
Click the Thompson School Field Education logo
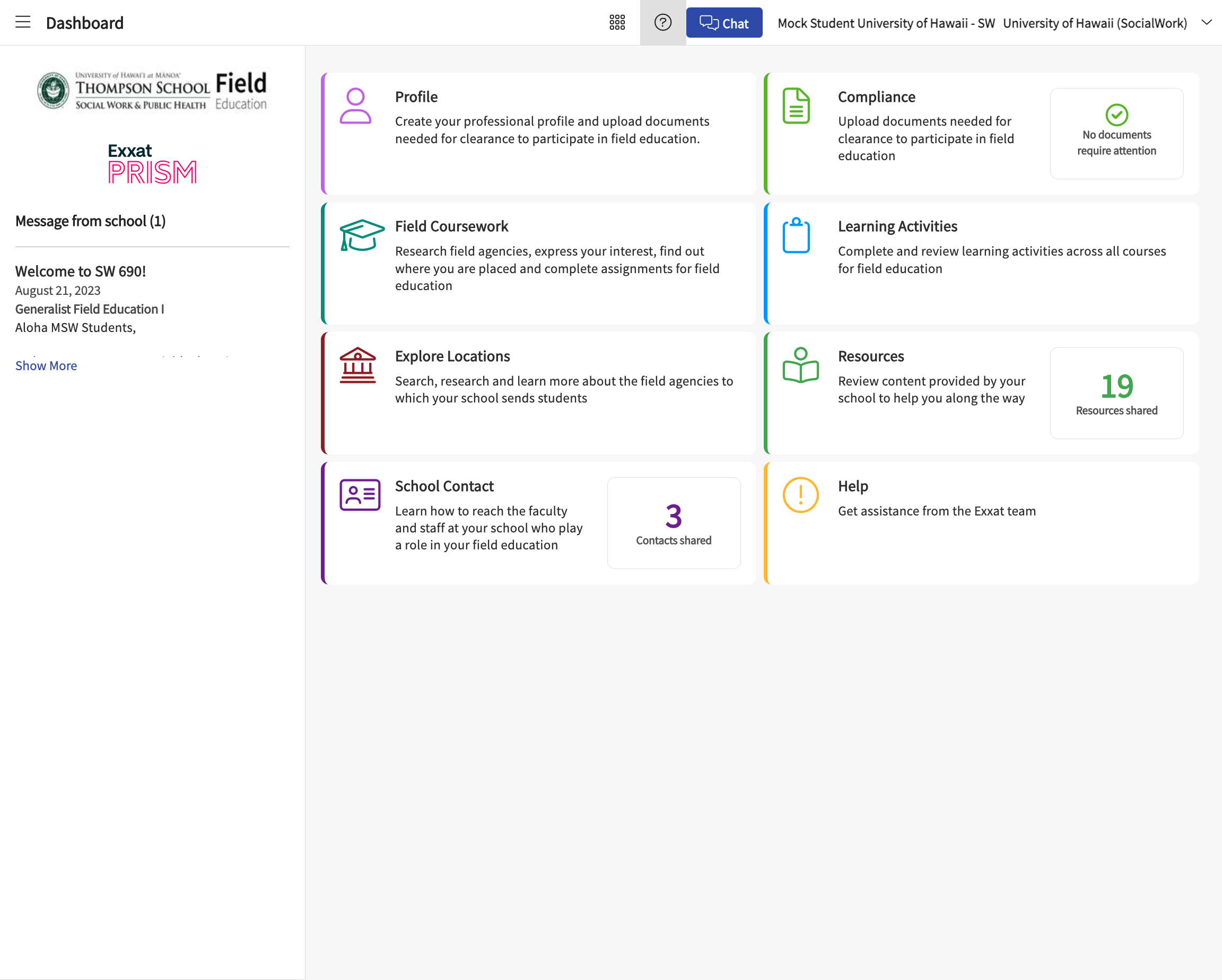[x=152, y=90]
